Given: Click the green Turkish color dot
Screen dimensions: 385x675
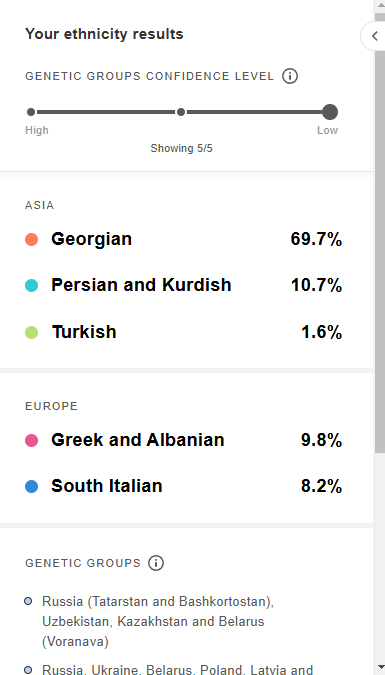Looking at the screenshot, I should click(x=31, y=332).
